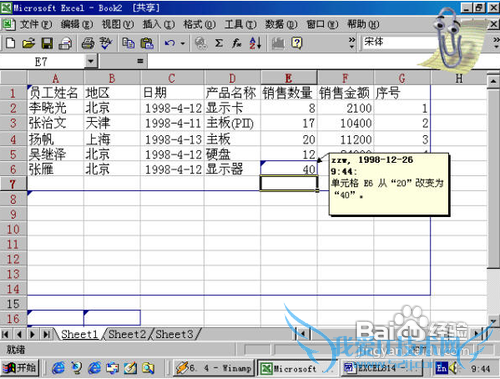The height and width of the screenshot is (379, 500).
Task: Open the Paste Function fx icon
Action: pos(237,43)
